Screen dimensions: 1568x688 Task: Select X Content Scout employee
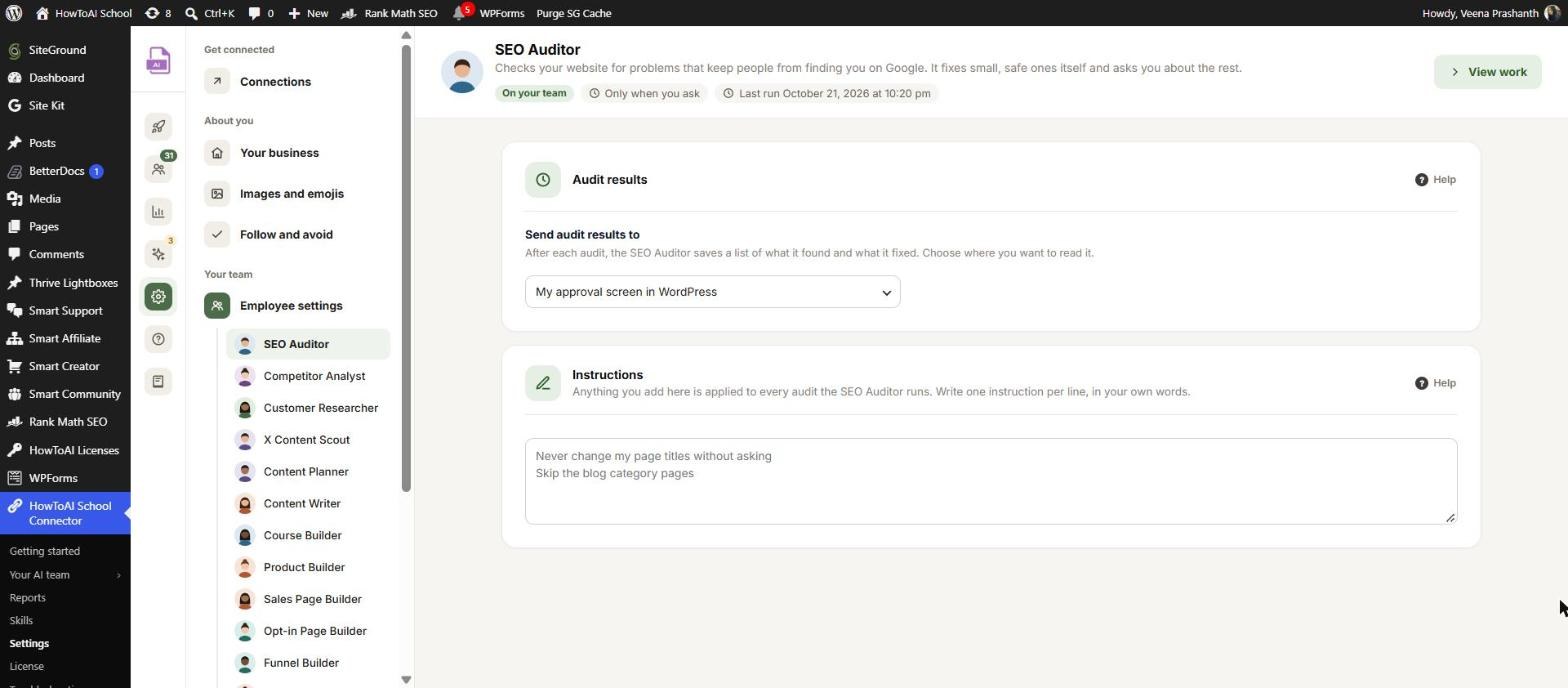click(x=308, y=440)
